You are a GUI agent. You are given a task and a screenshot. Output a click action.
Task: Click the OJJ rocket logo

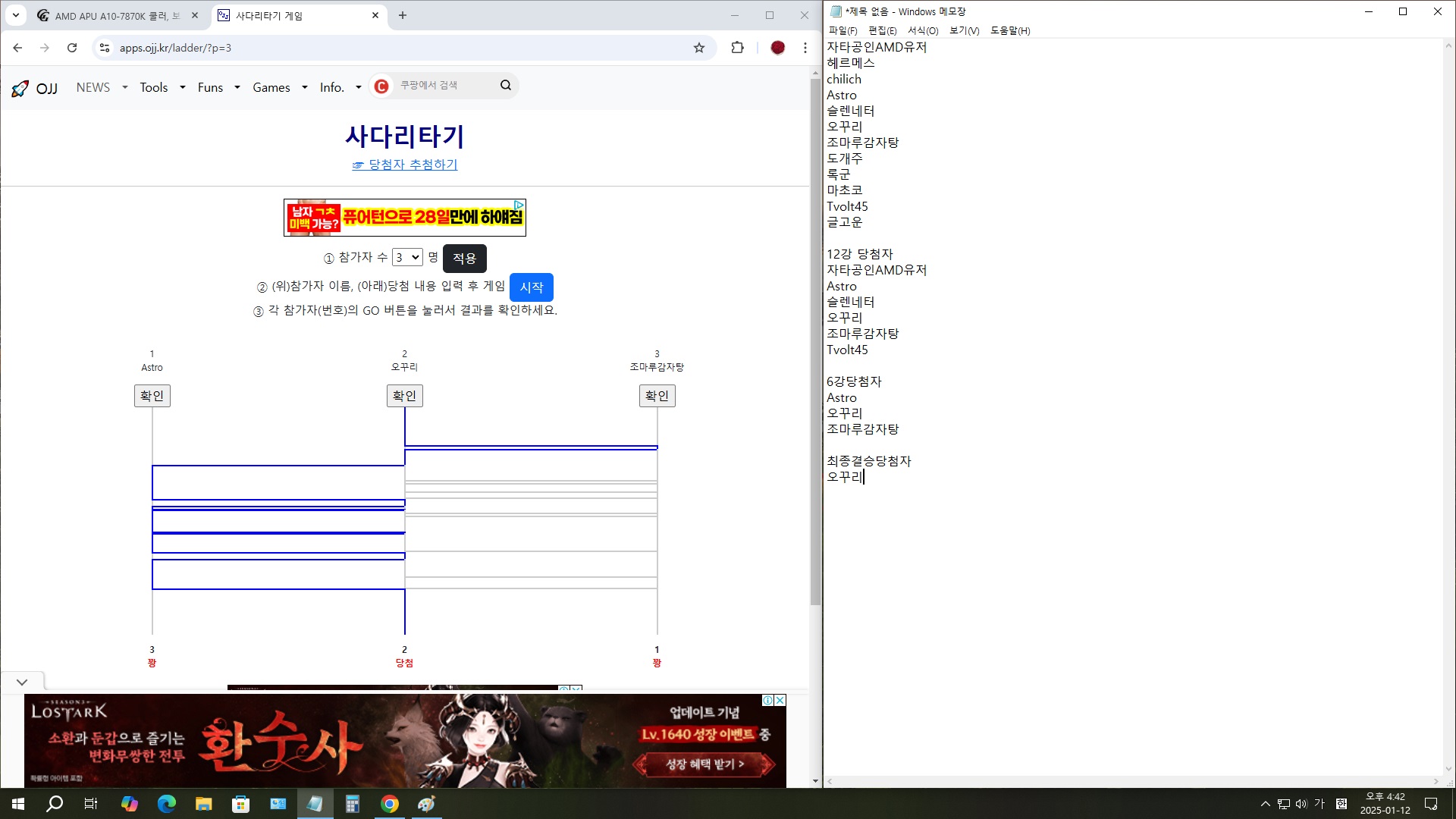tap(20, 88)
